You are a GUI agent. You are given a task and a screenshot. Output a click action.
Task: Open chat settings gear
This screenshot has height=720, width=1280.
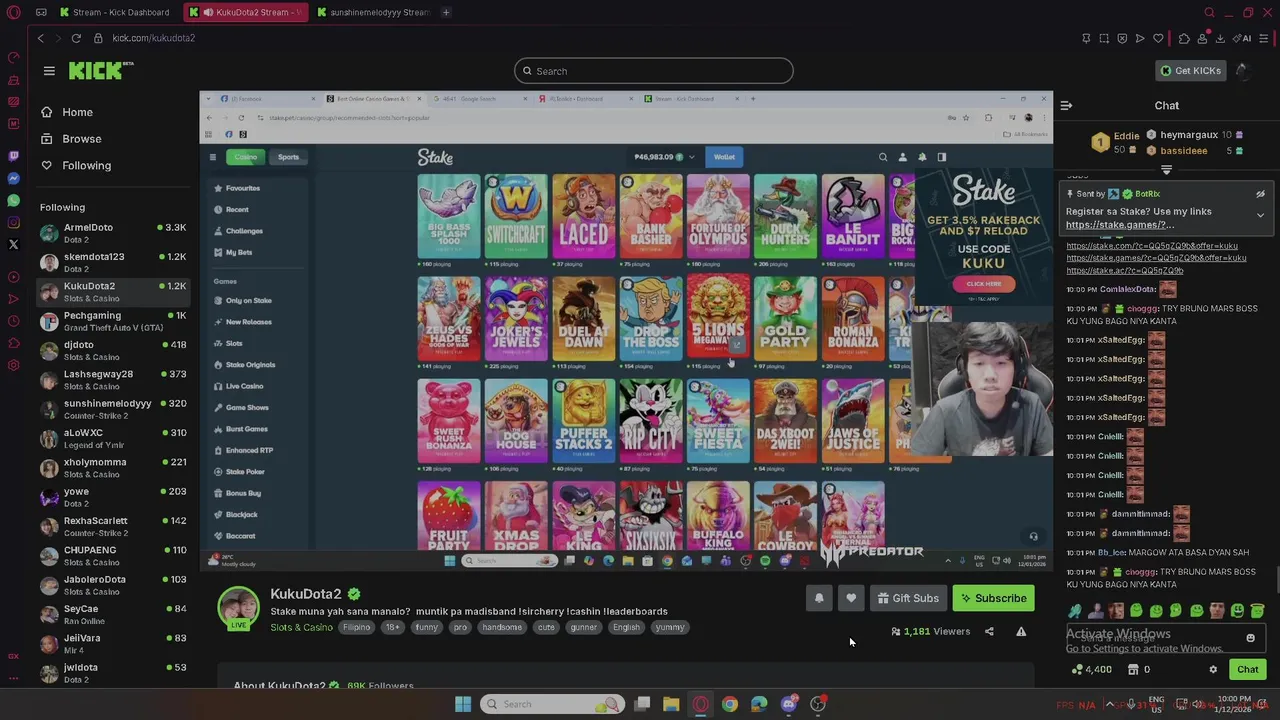(1213, 670)
